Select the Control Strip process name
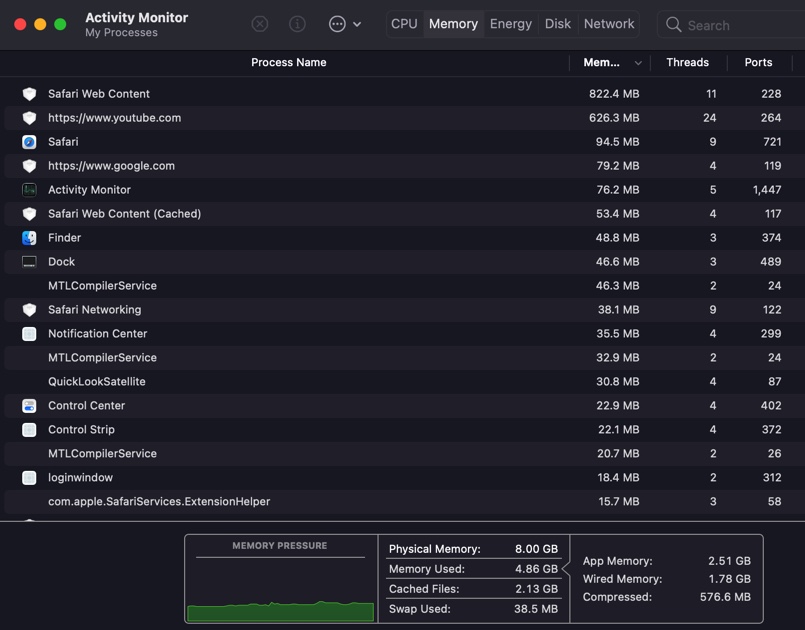Image resolution: width=805 pixels, height=630 pixels. point(81,430)
